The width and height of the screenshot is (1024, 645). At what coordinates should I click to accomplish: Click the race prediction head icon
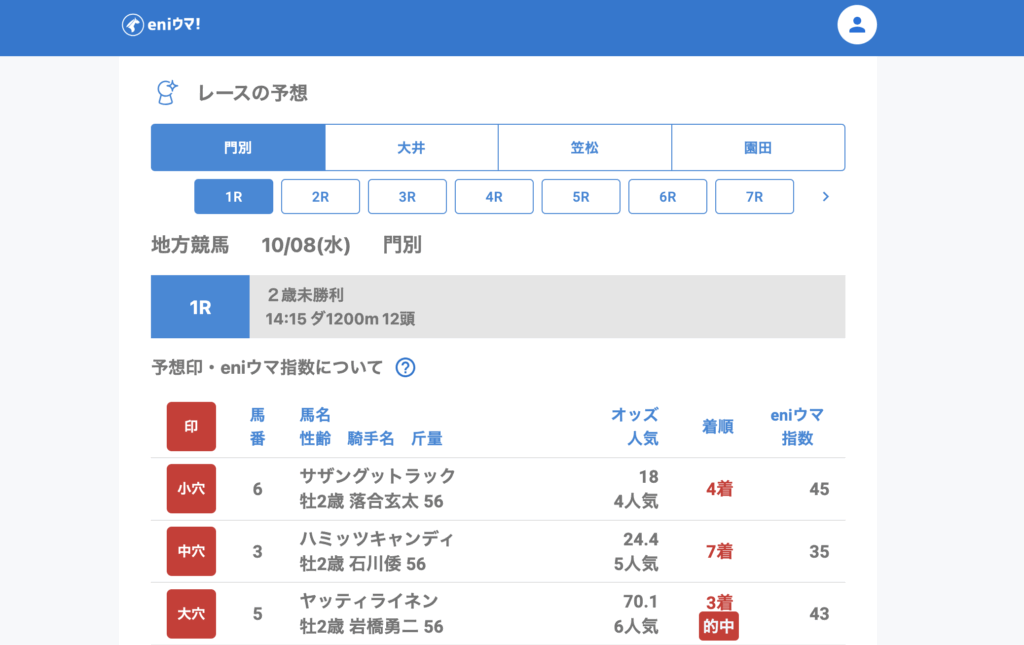point(166,93)
